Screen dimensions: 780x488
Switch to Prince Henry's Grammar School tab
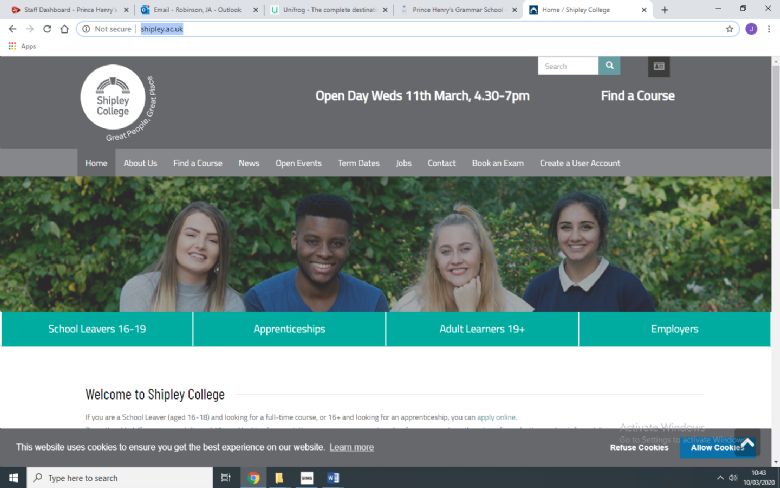coord(457,10)
